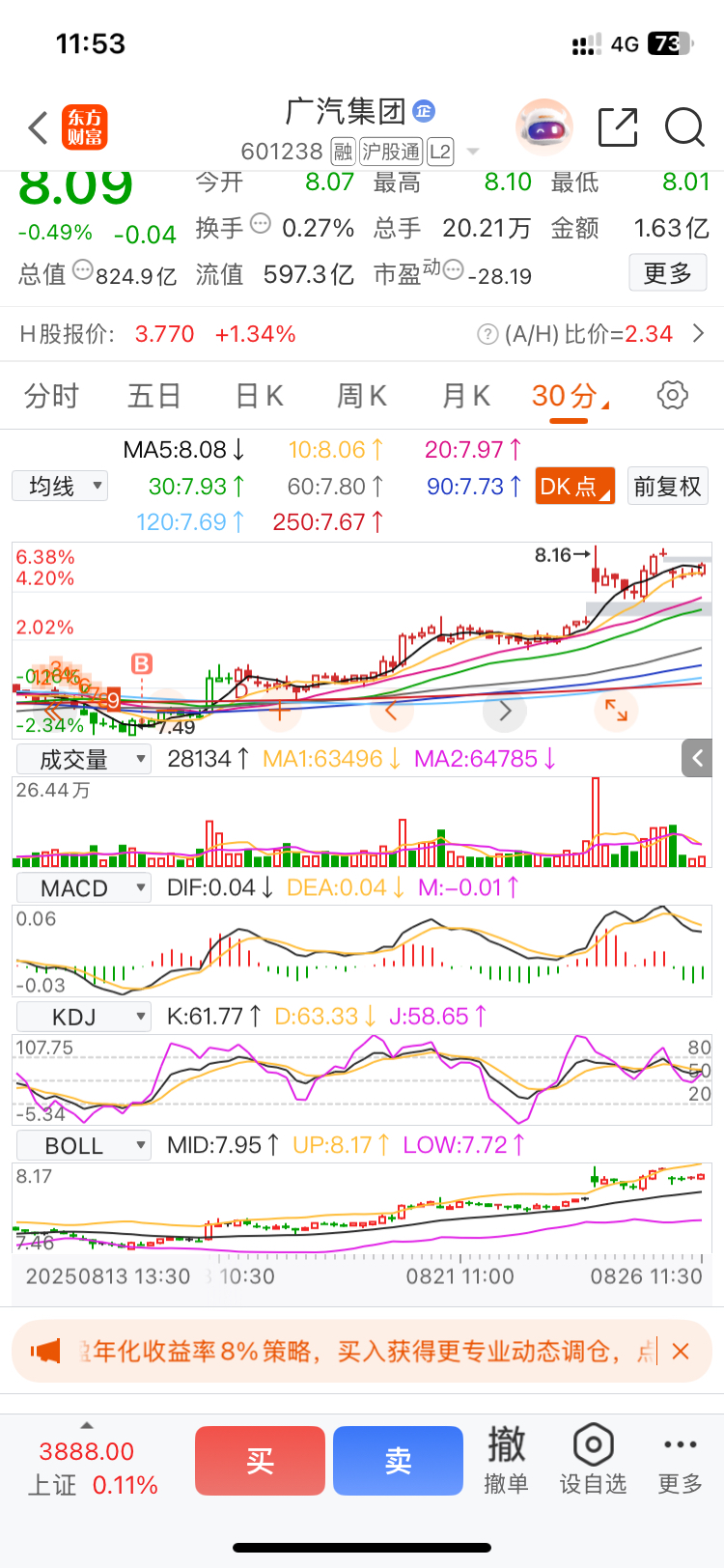Image resolution: width=724 pixels, height=1568 pixels.
Task: Move chart left with orange arrow
Action: (391, 712)
